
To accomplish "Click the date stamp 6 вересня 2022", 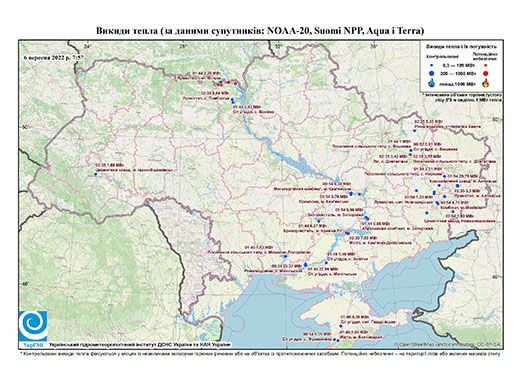I will tap(54, 57).
